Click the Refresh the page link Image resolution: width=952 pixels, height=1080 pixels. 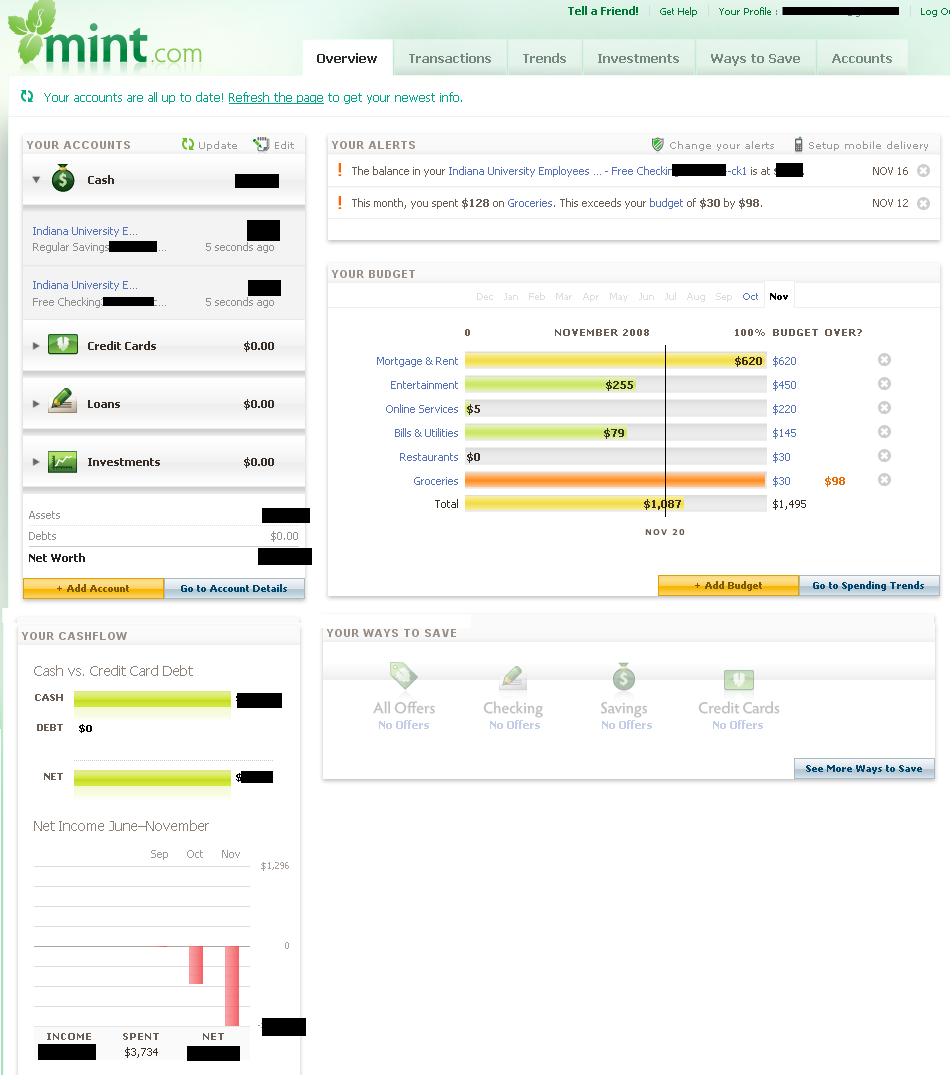click(x=275, y=98)
